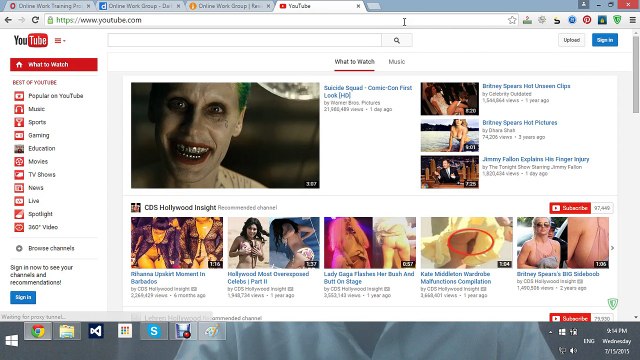Open the 360° Video icon in sidebar
This screenshot has width=640, height=360.
(19, 227)
